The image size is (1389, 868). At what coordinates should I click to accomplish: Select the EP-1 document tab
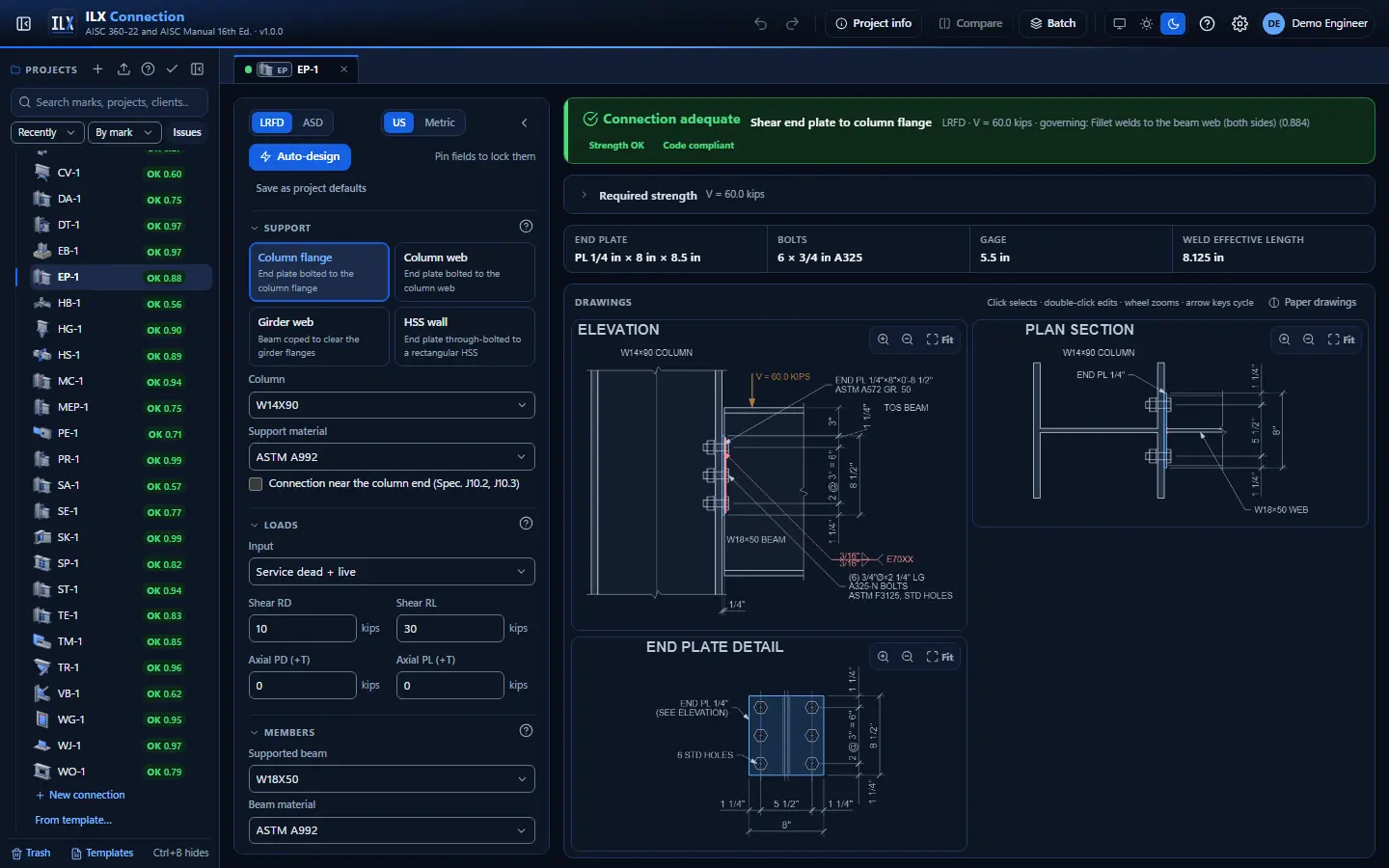click(x=297, y=69)
